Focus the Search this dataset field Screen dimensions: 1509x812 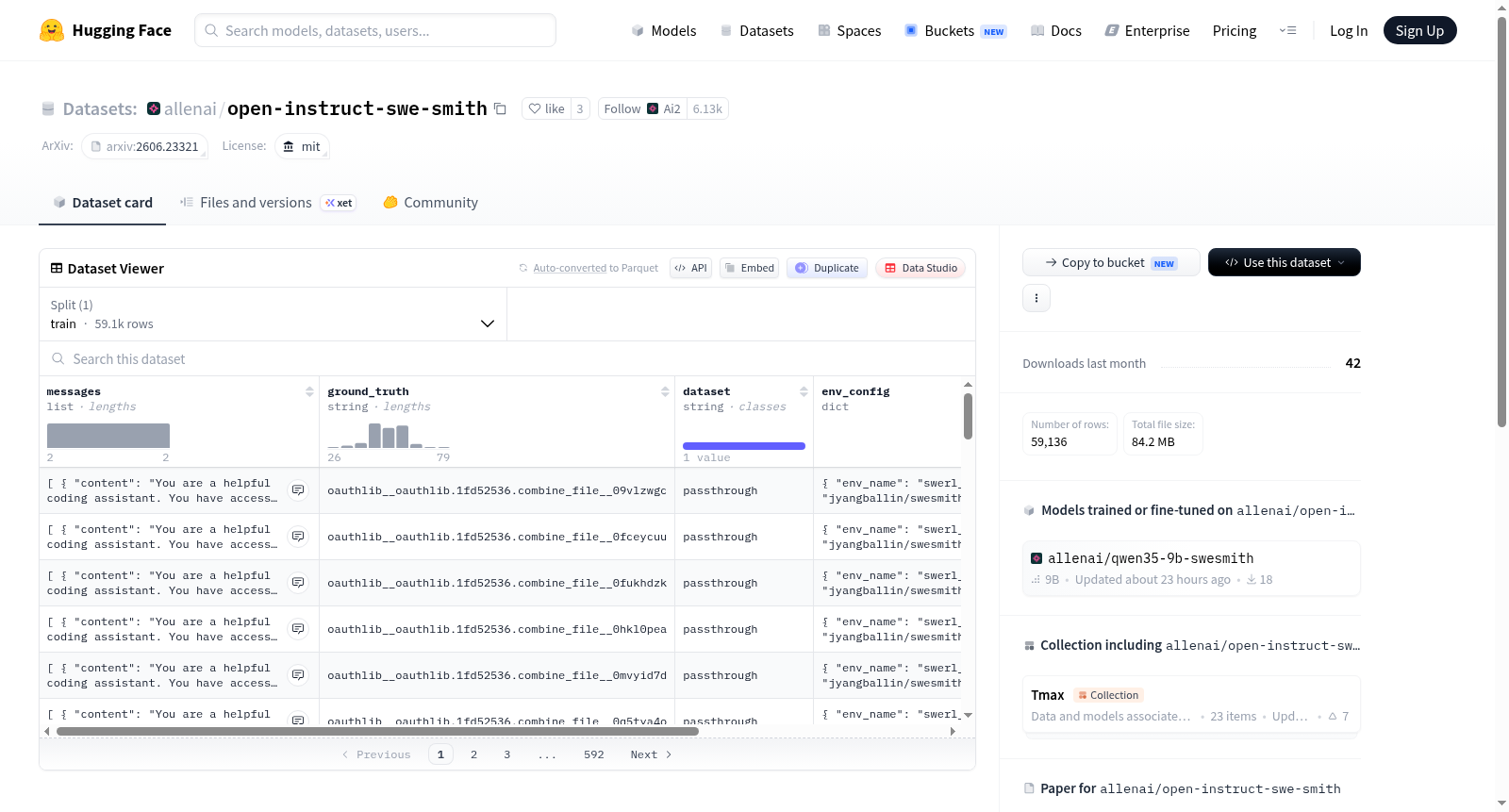(507, 359)
